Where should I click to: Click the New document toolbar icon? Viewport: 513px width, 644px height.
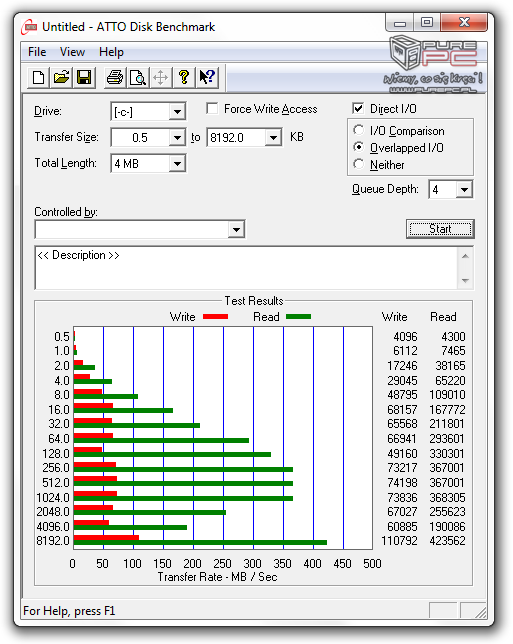39,77
